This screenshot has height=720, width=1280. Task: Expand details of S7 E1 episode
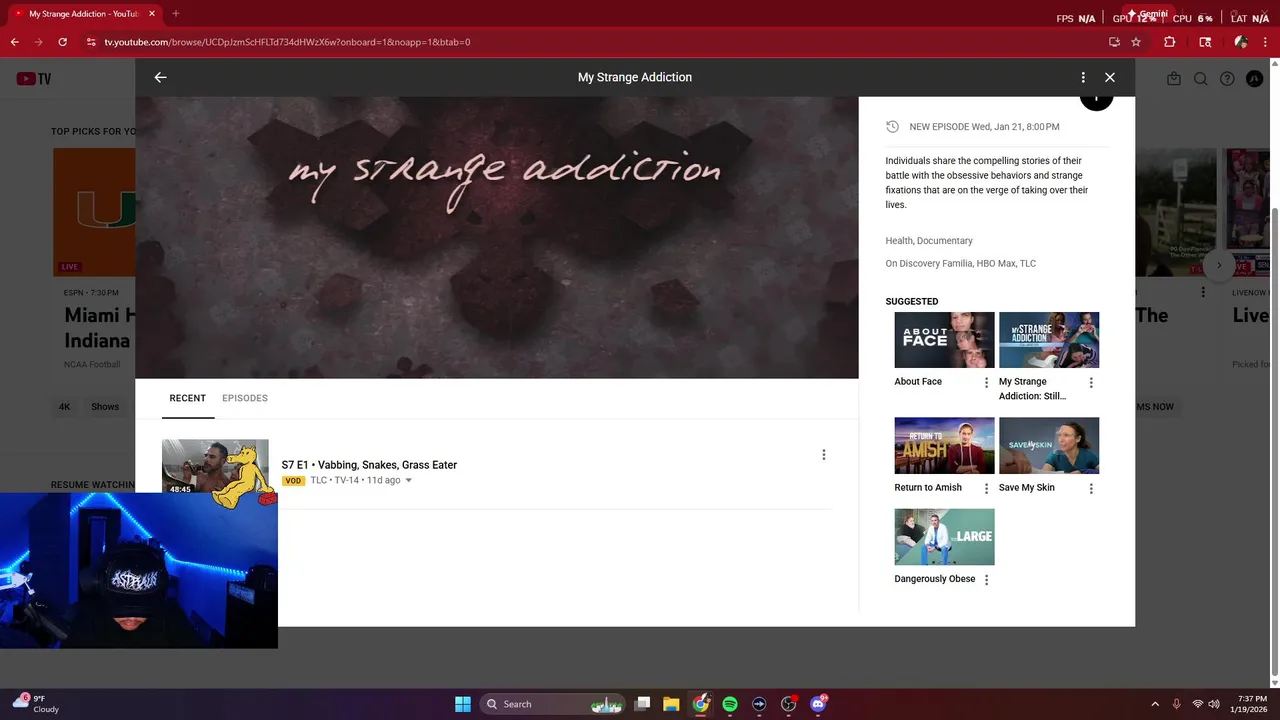tap(408, 481)
